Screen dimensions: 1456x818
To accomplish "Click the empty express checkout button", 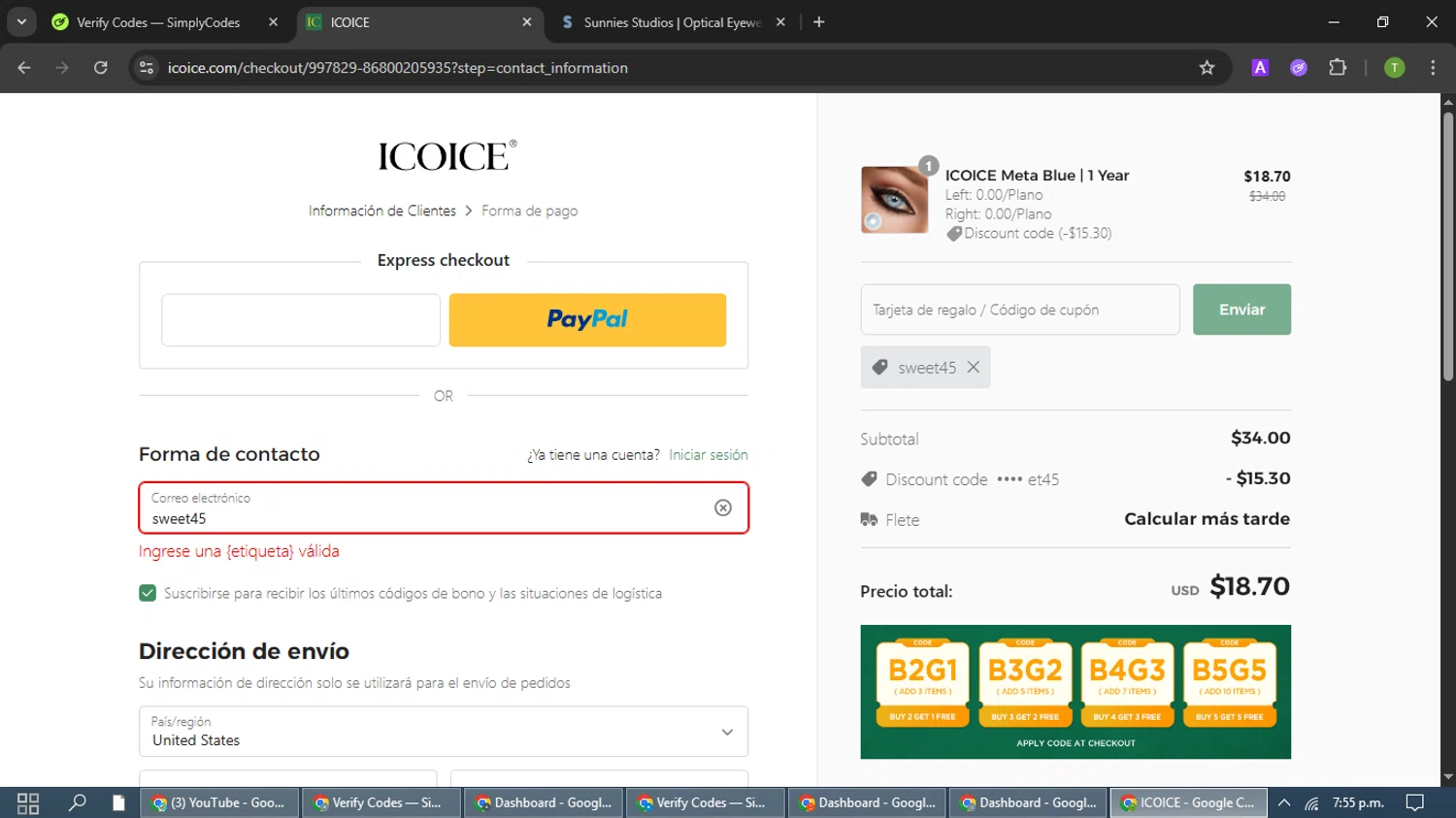I will pyautogui.click(x=301, y=319).
